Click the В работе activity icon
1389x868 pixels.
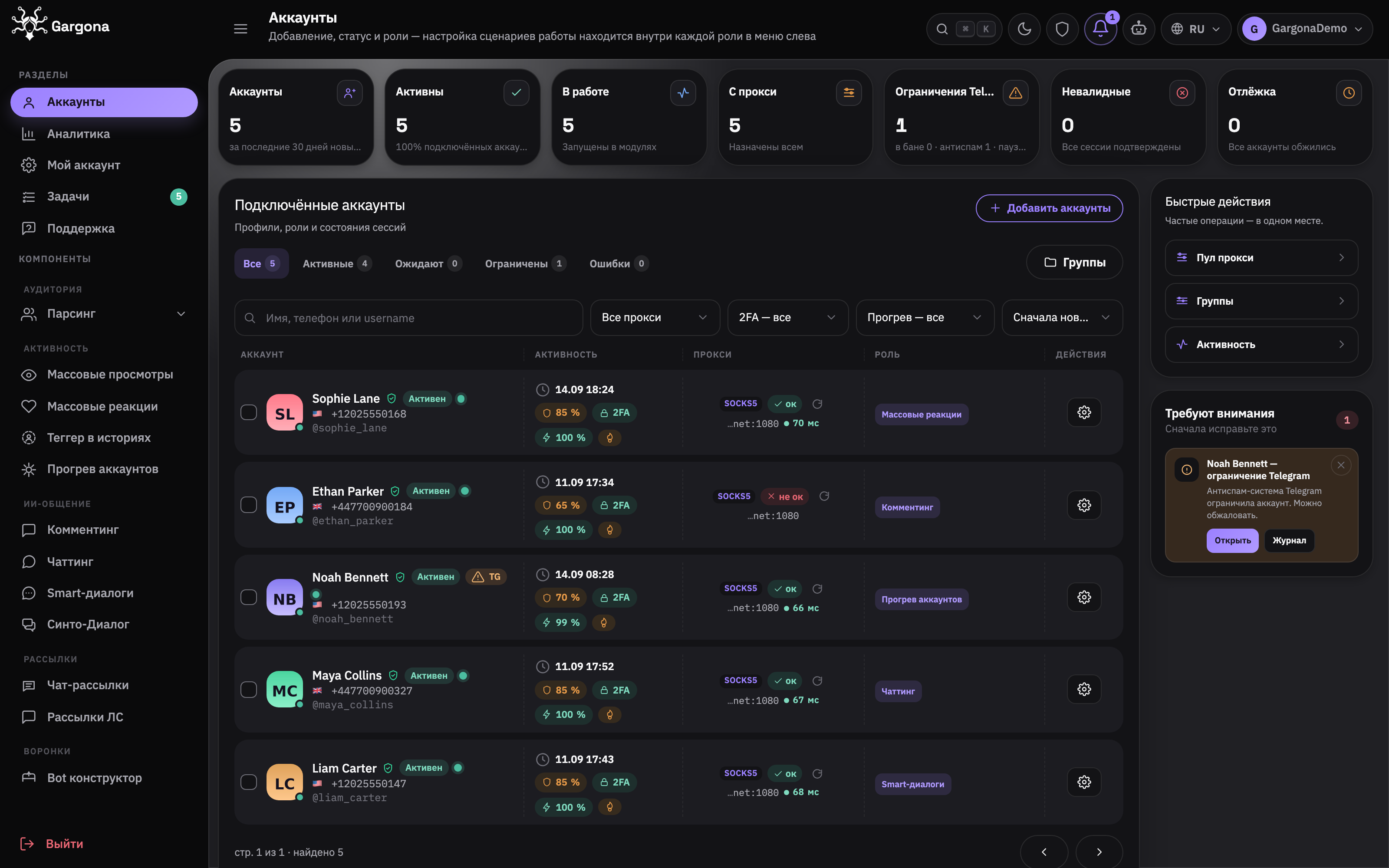682,93
